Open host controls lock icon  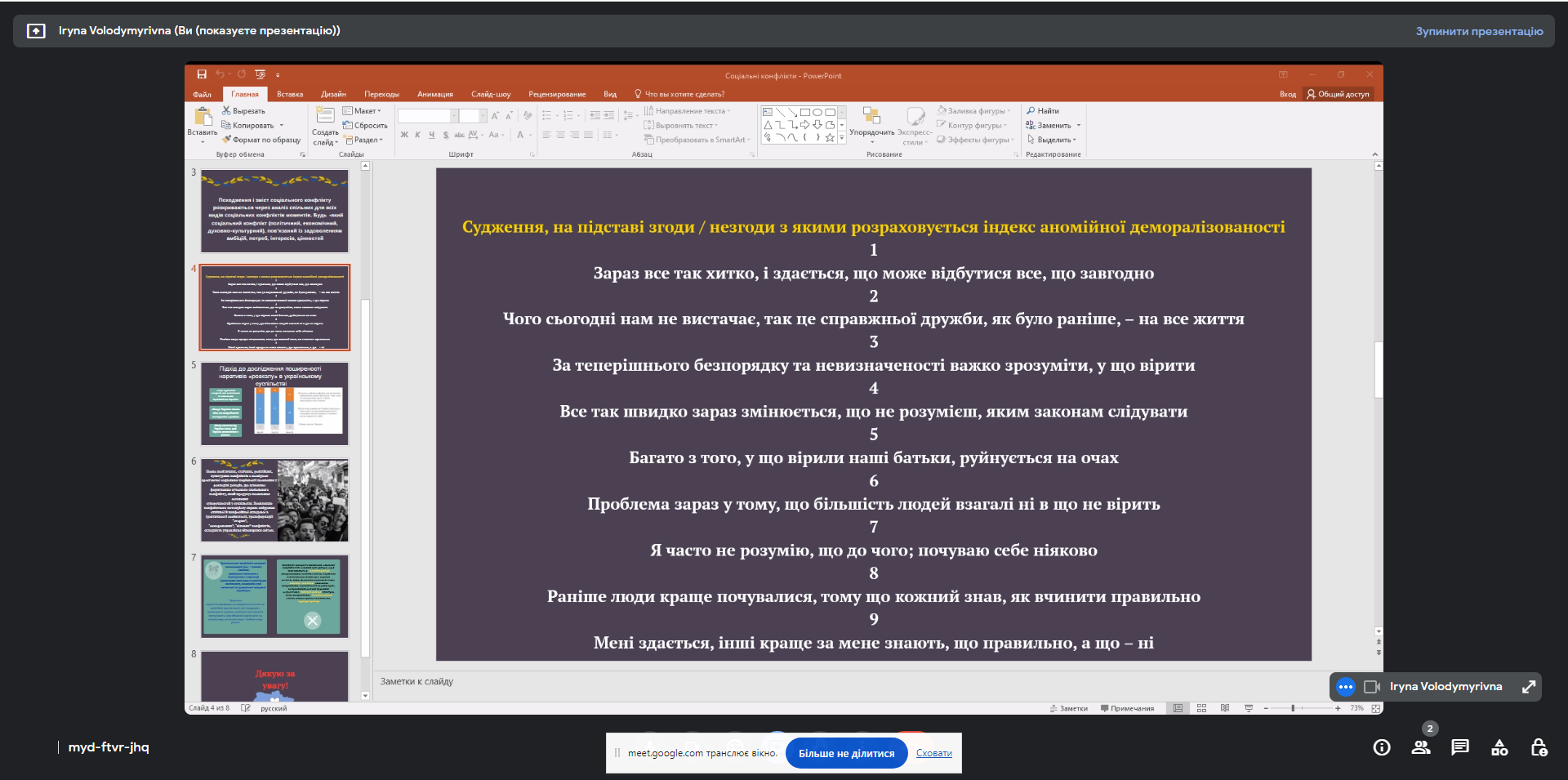1539,747
